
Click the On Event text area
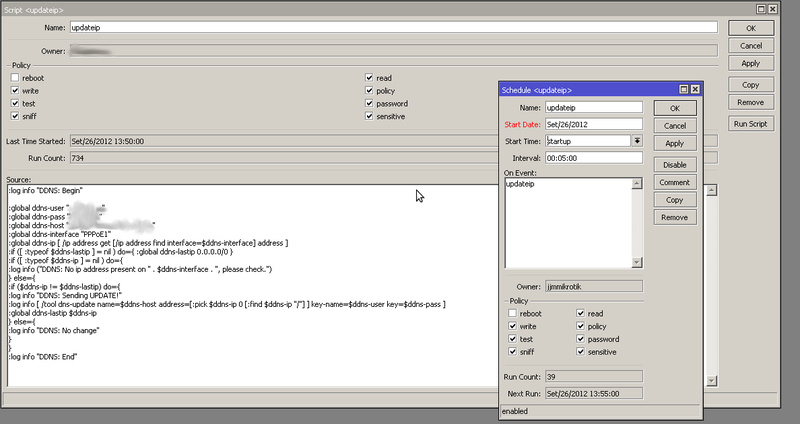click(x=568, y=223)
